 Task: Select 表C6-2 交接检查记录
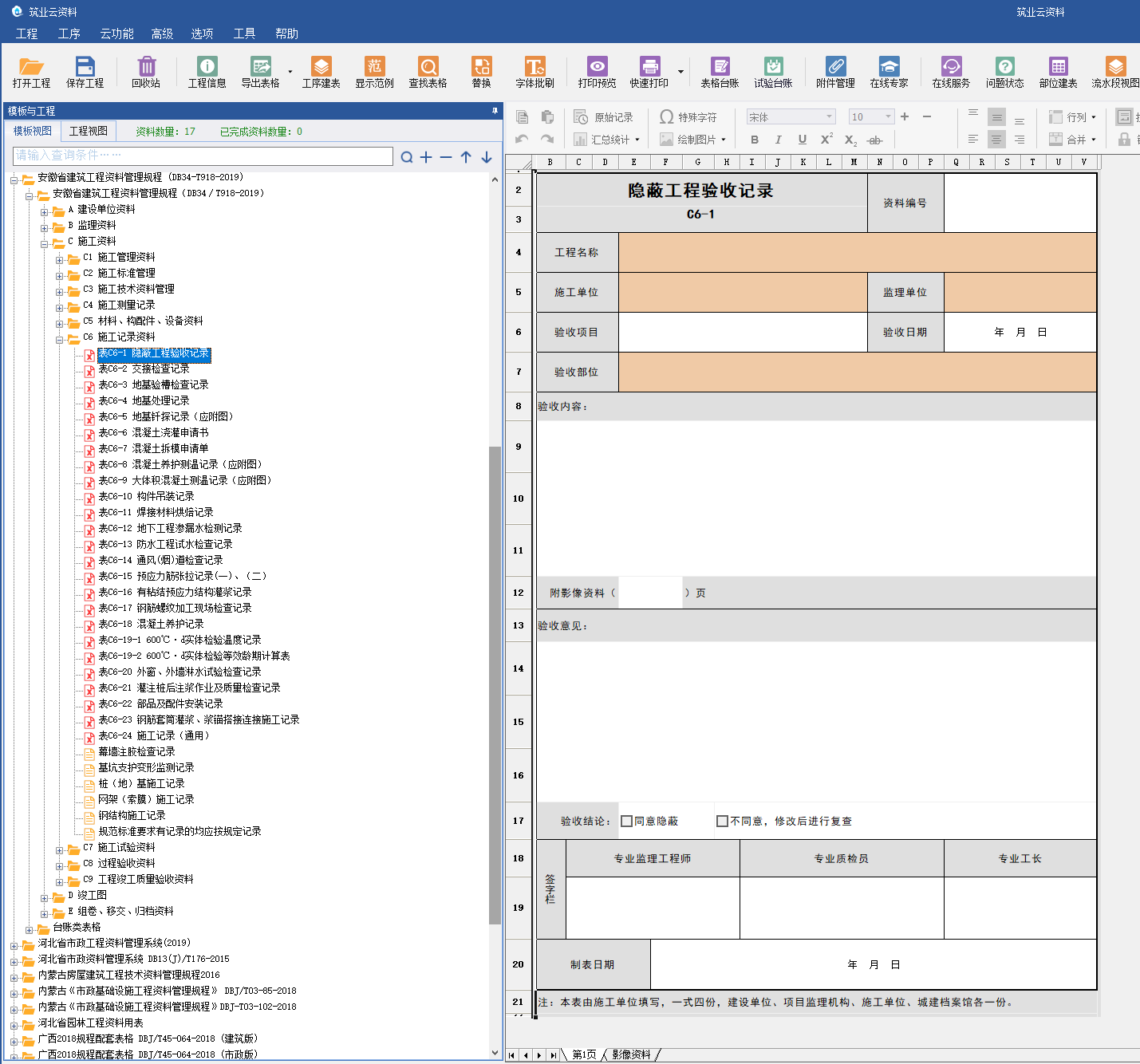(x=144, y=368)
